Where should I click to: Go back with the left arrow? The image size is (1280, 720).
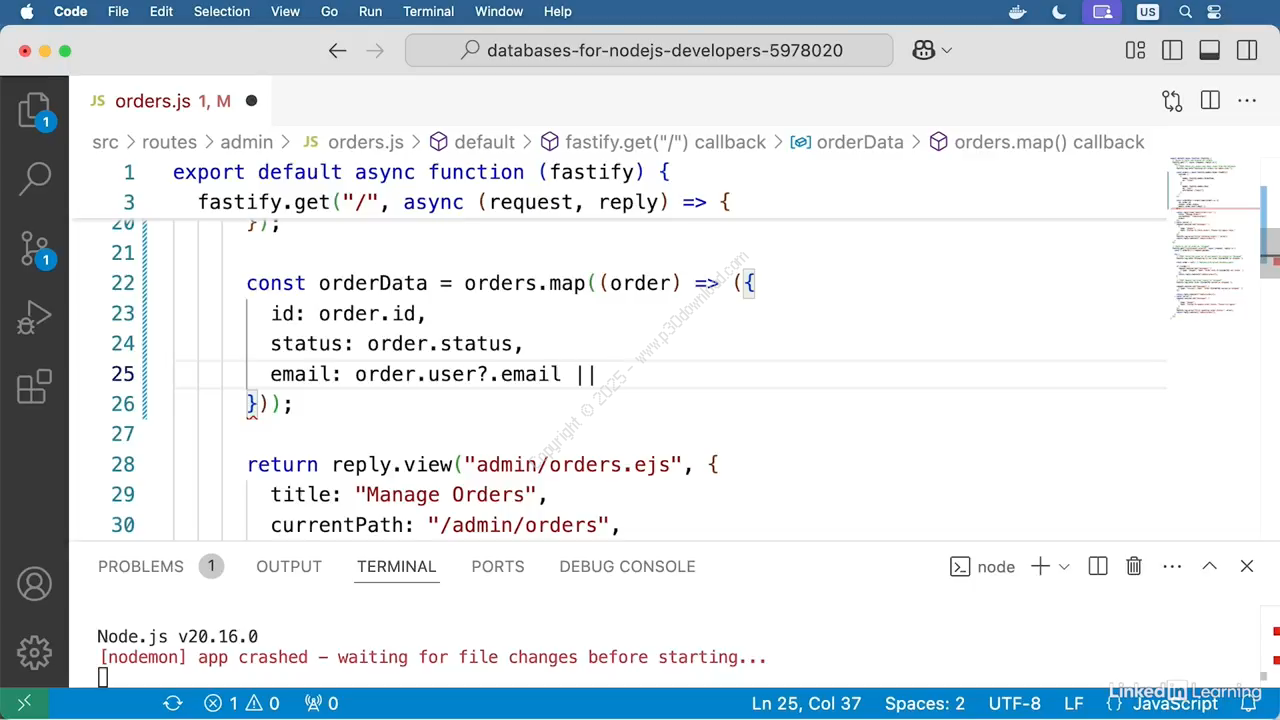[x=337, y=51]
